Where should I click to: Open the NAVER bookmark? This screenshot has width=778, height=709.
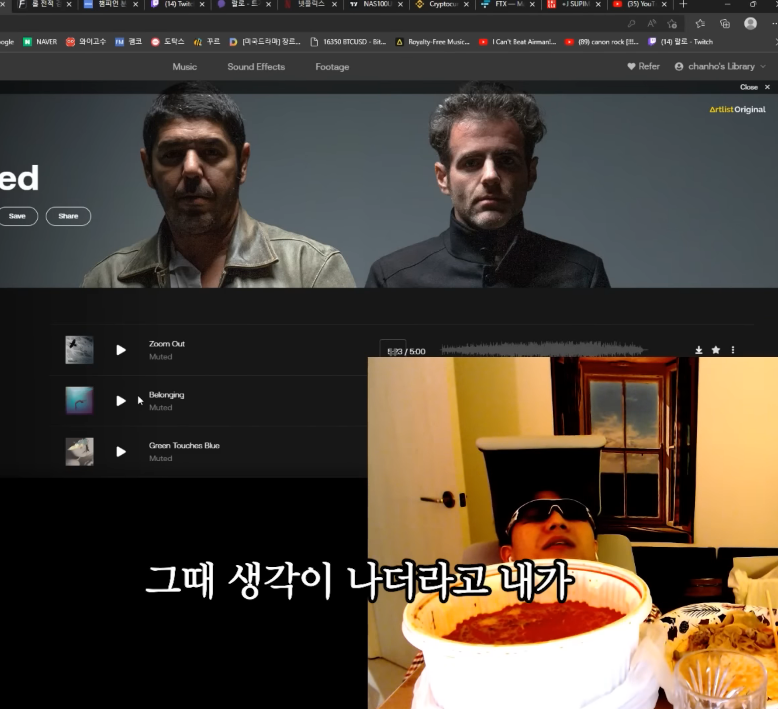40,42
